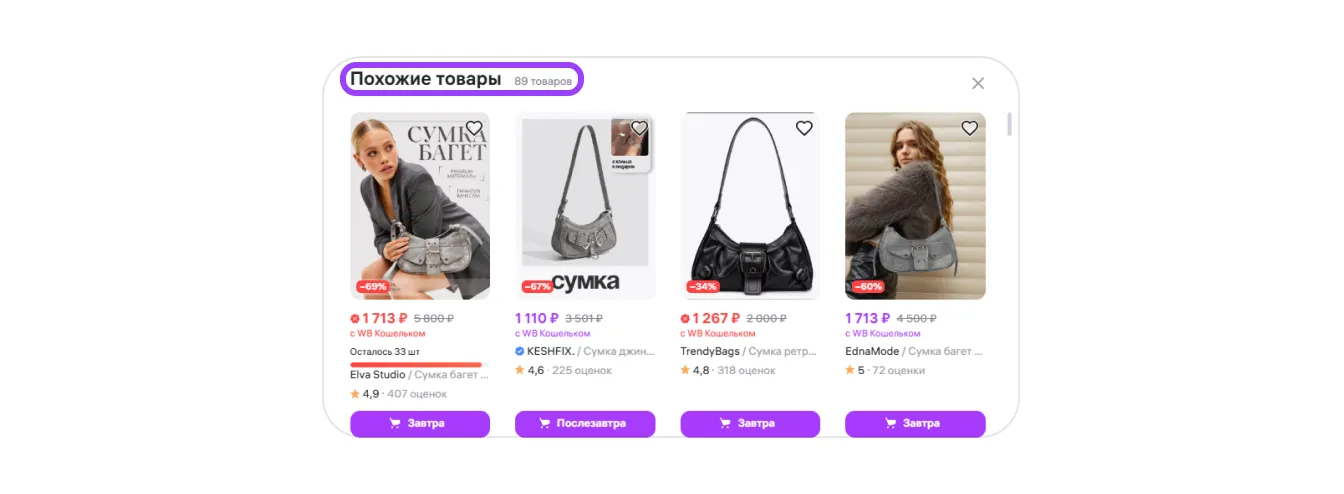The image size is (1344, 494).
Task: Like the EdnaMode bag with heart icon
Action: 969,128
